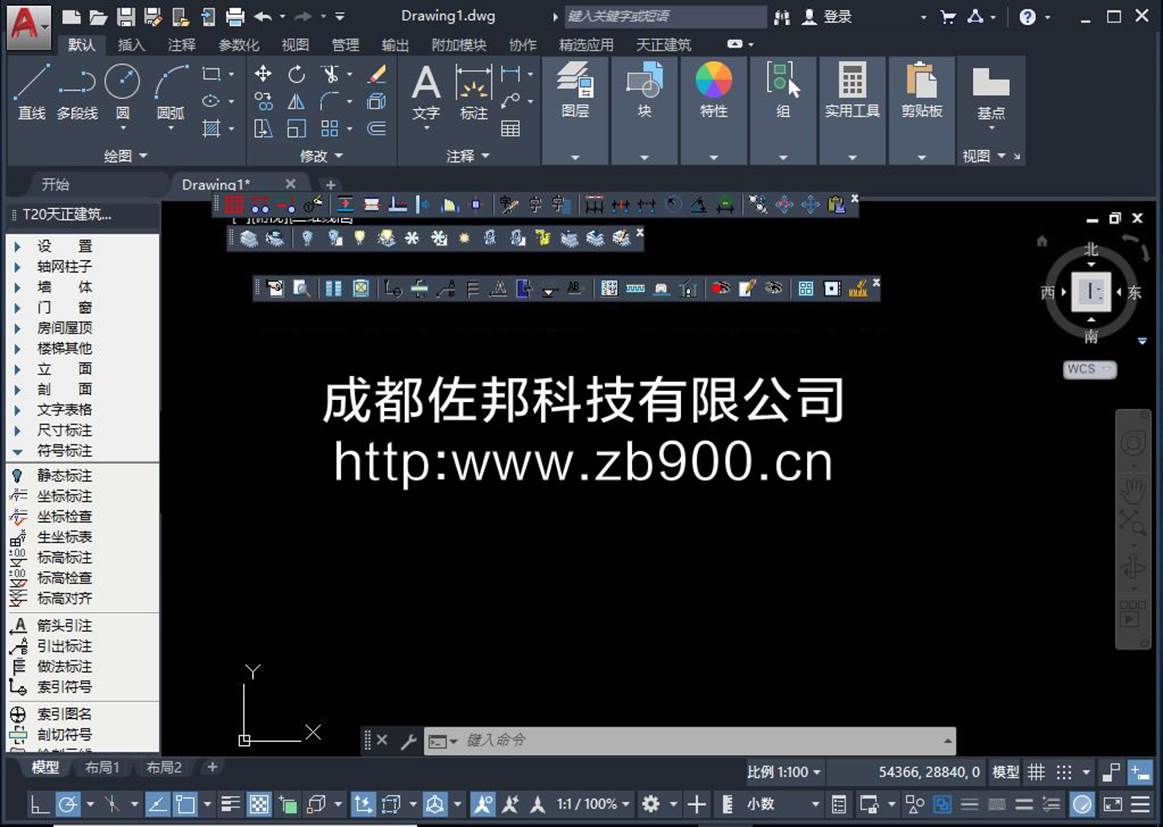The image size is (1163, 827).
Task: Expand the 绘图 panel dropdown
Action: pos(126,156)
